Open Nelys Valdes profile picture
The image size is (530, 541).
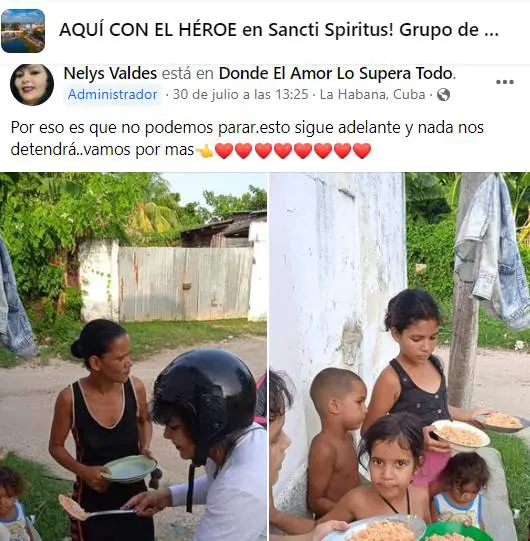[x=32, y=85]
